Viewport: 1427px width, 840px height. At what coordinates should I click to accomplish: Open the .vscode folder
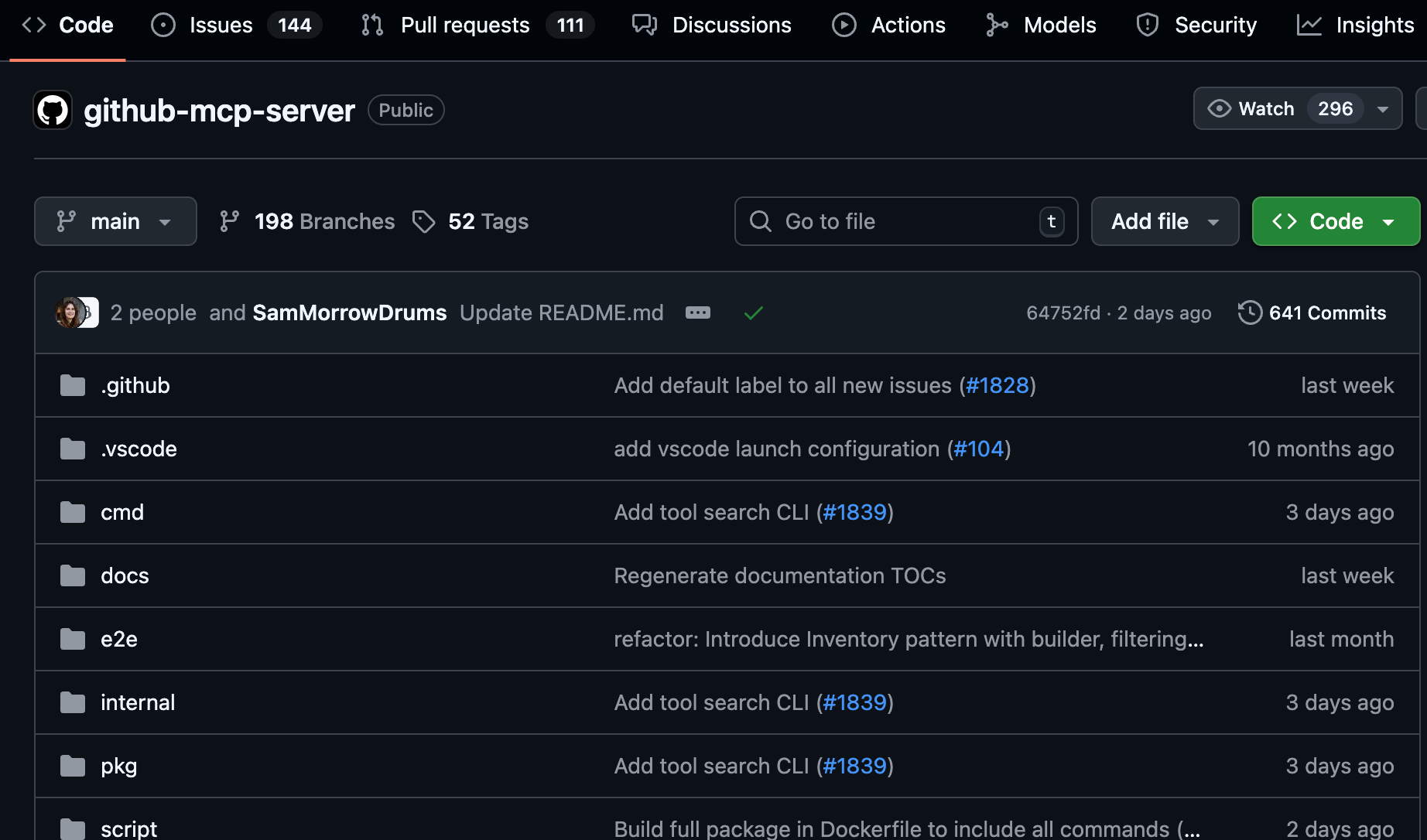(139, 449)
